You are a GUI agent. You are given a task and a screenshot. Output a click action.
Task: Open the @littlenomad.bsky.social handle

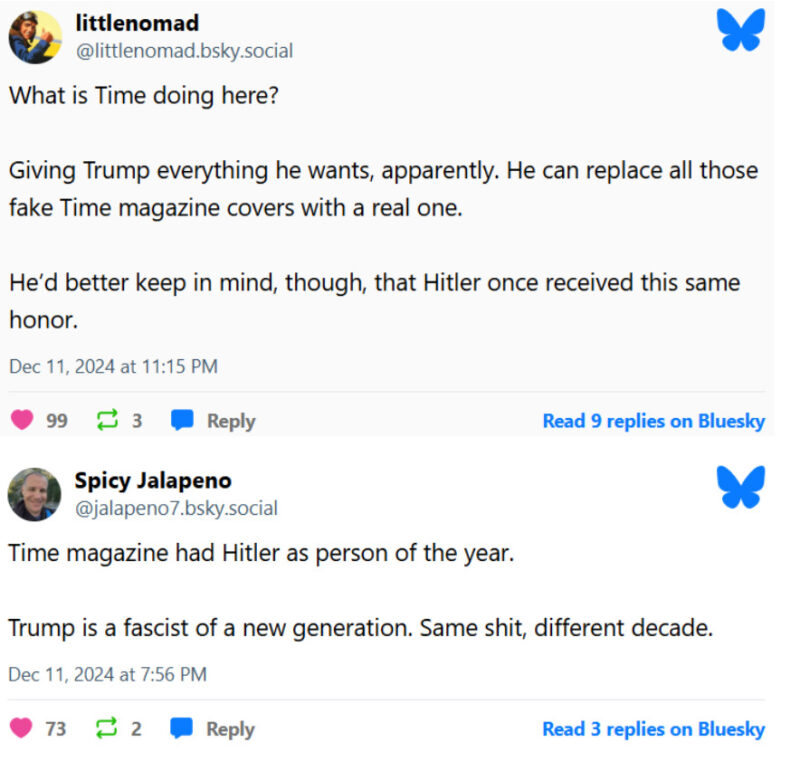click(184, 51)
